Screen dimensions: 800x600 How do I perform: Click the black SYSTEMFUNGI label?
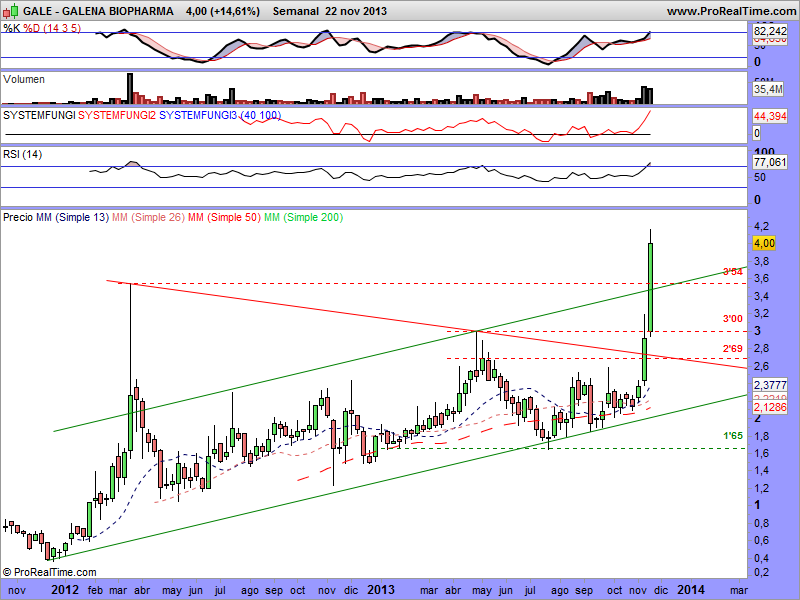pyautogui.click(x=39, y=115)
